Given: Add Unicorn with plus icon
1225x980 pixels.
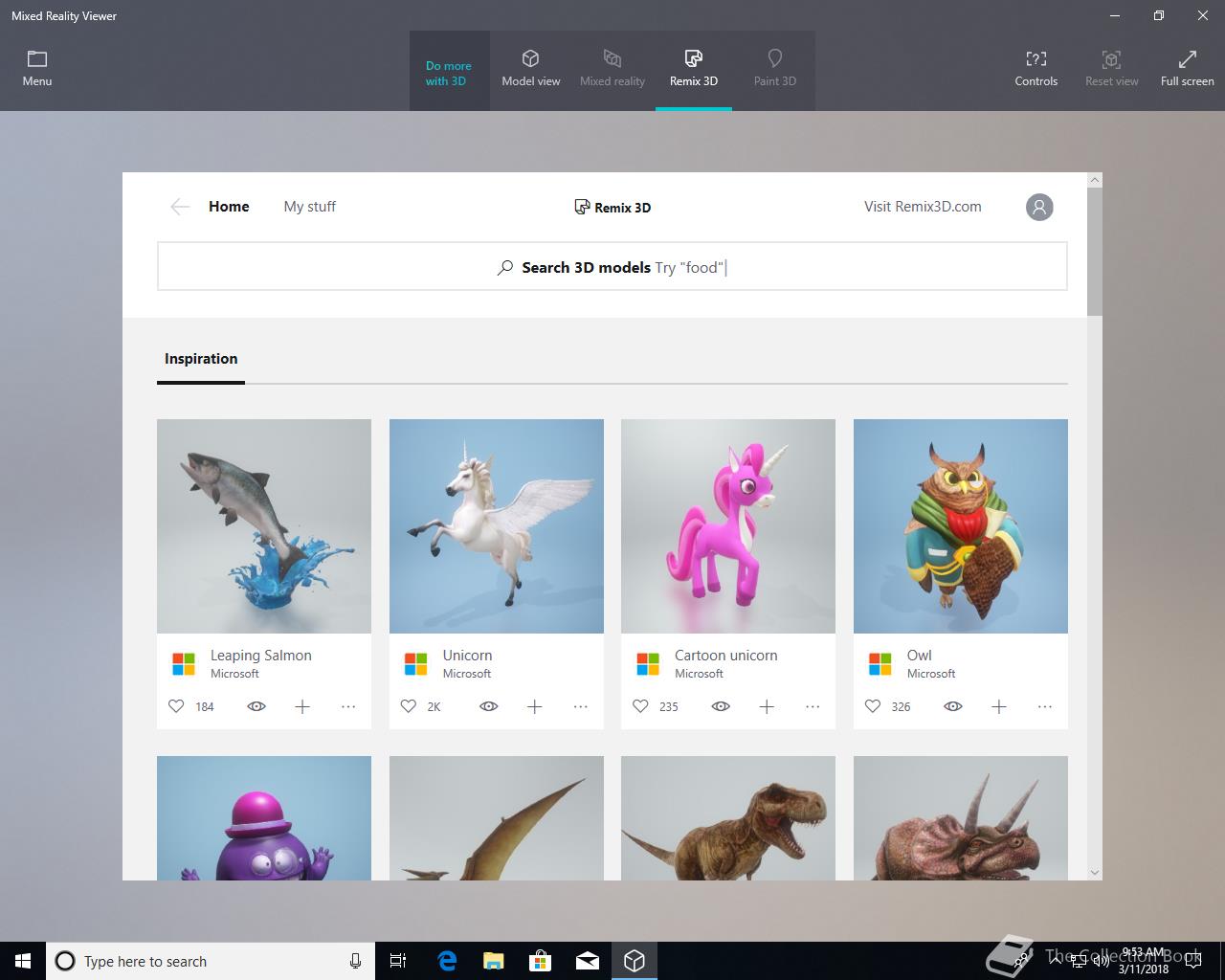Looking at the screenshot, I should tap(535, 706).
